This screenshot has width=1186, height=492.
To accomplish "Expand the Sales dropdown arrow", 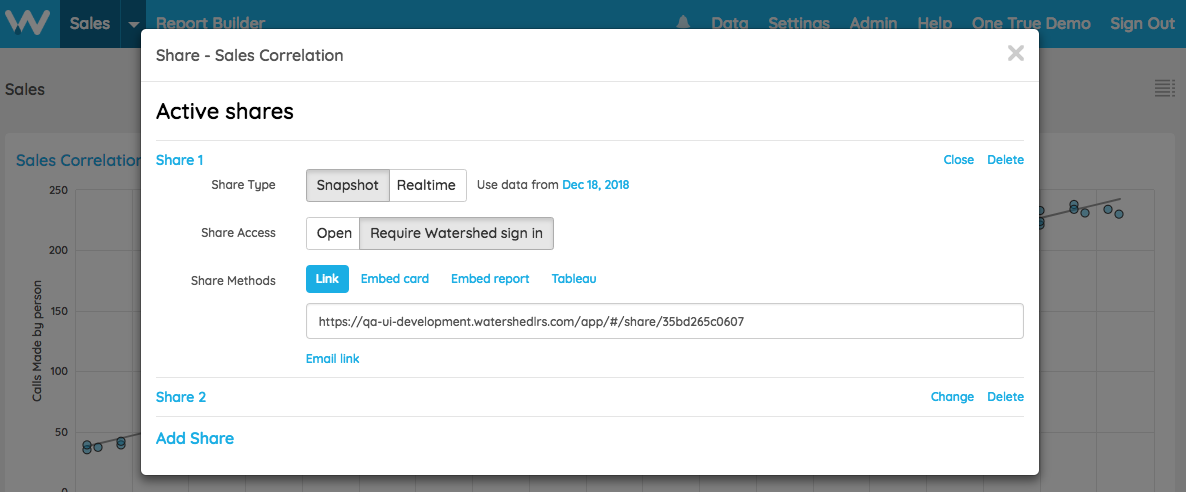I will 134,23.
